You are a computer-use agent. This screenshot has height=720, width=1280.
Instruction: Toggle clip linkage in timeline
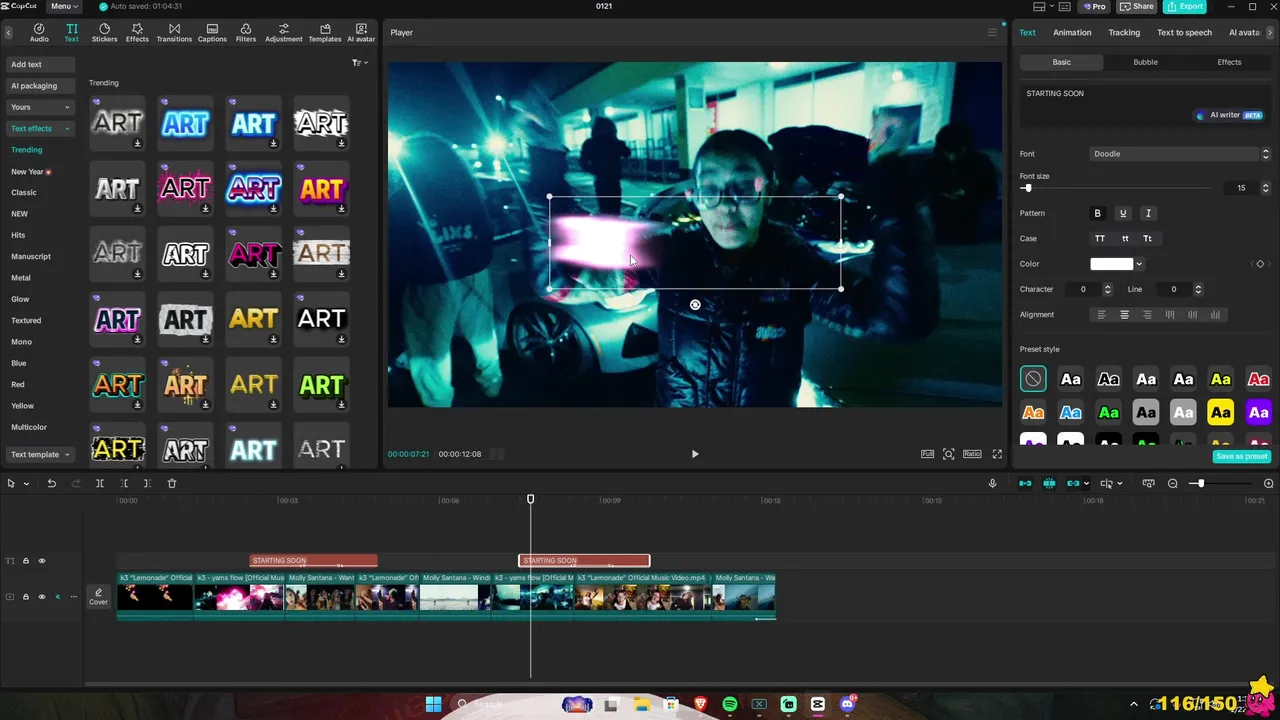click(x=1073, y=483)
